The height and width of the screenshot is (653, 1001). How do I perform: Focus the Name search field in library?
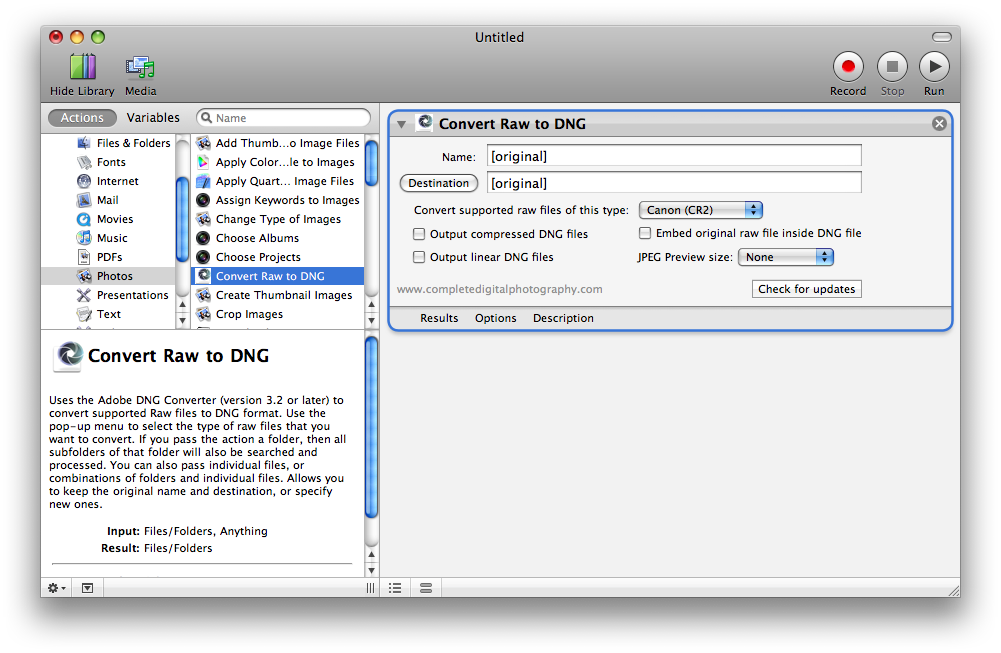(283, 118)
